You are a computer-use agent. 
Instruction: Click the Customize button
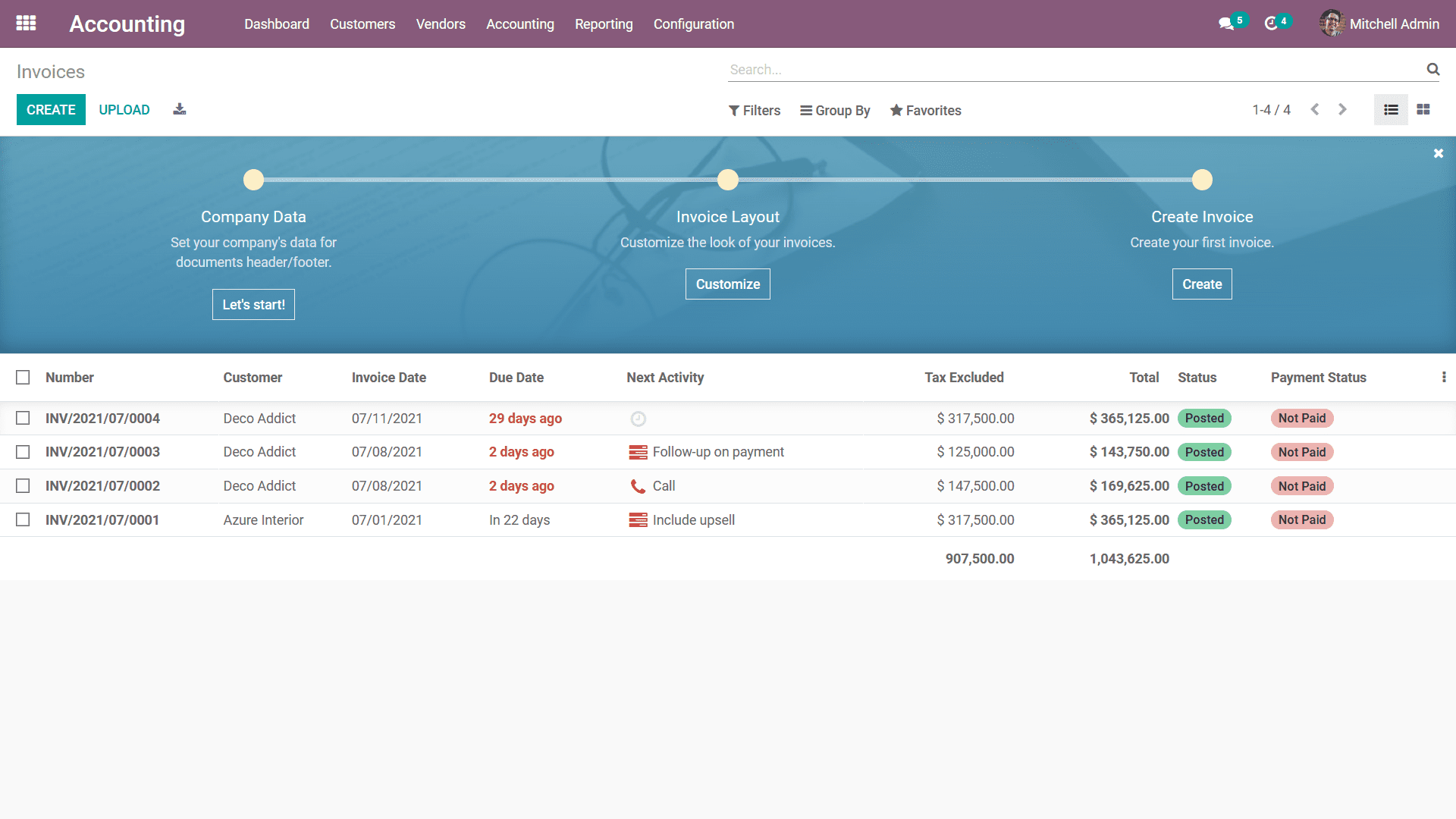tap(728, 284)
